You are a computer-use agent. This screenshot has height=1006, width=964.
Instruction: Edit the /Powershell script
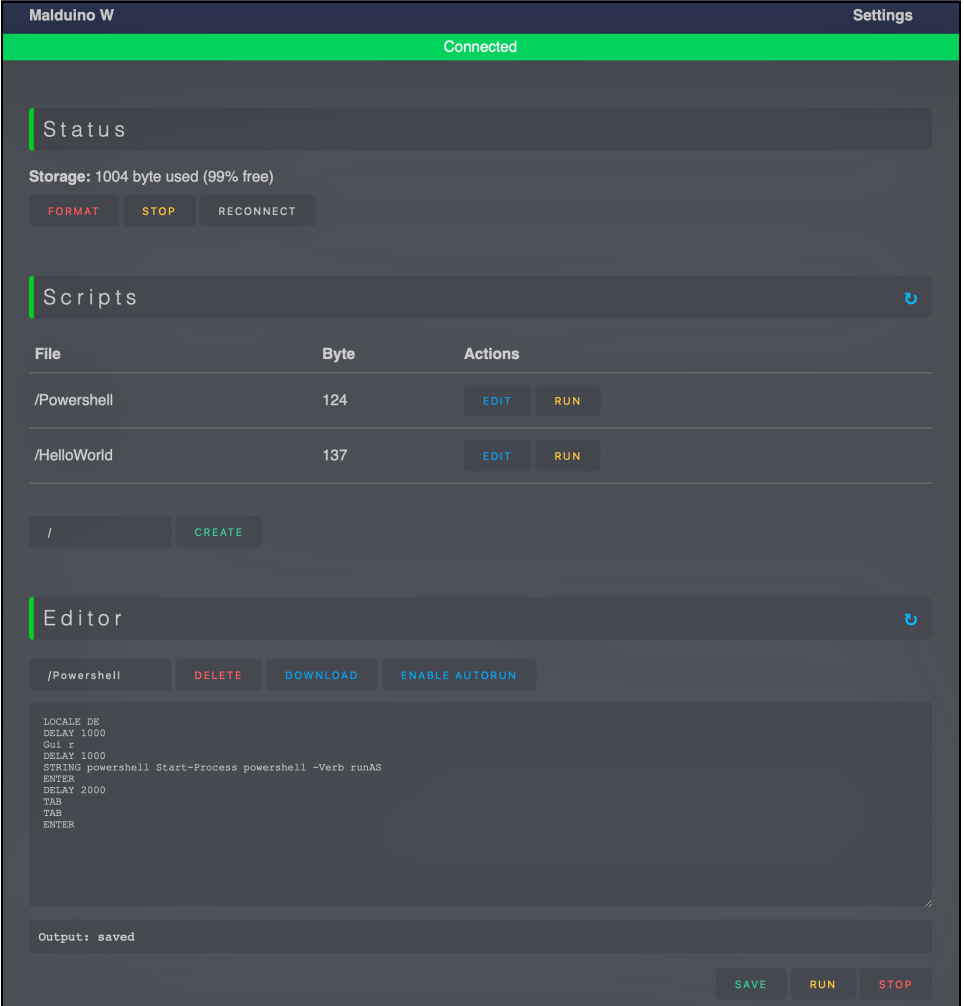(497, 401)
